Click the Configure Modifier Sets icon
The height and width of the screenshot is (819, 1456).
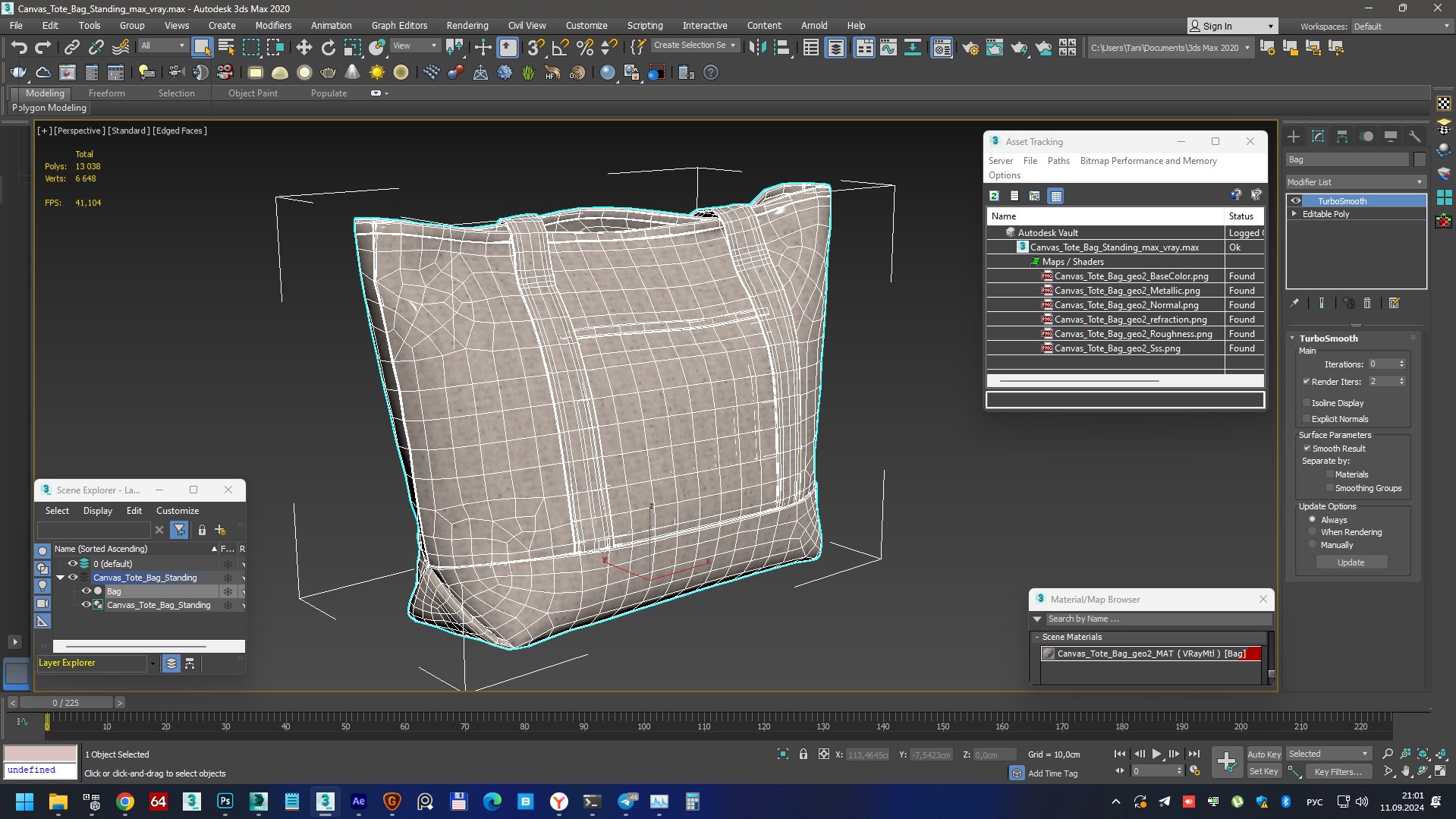(x=1394, y=303)
